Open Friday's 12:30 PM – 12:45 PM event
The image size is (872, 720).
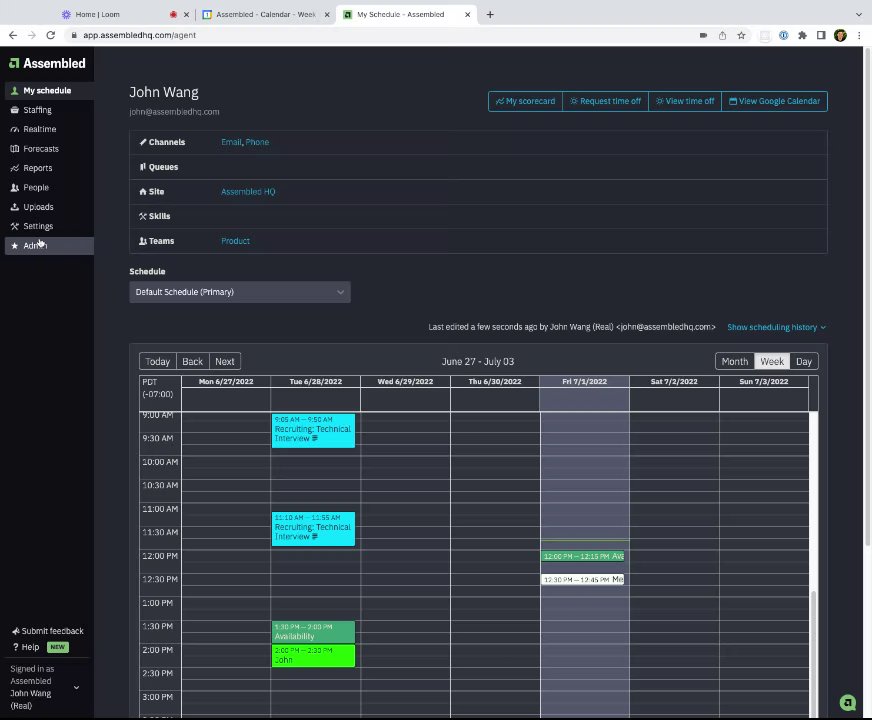click(583, 579)
